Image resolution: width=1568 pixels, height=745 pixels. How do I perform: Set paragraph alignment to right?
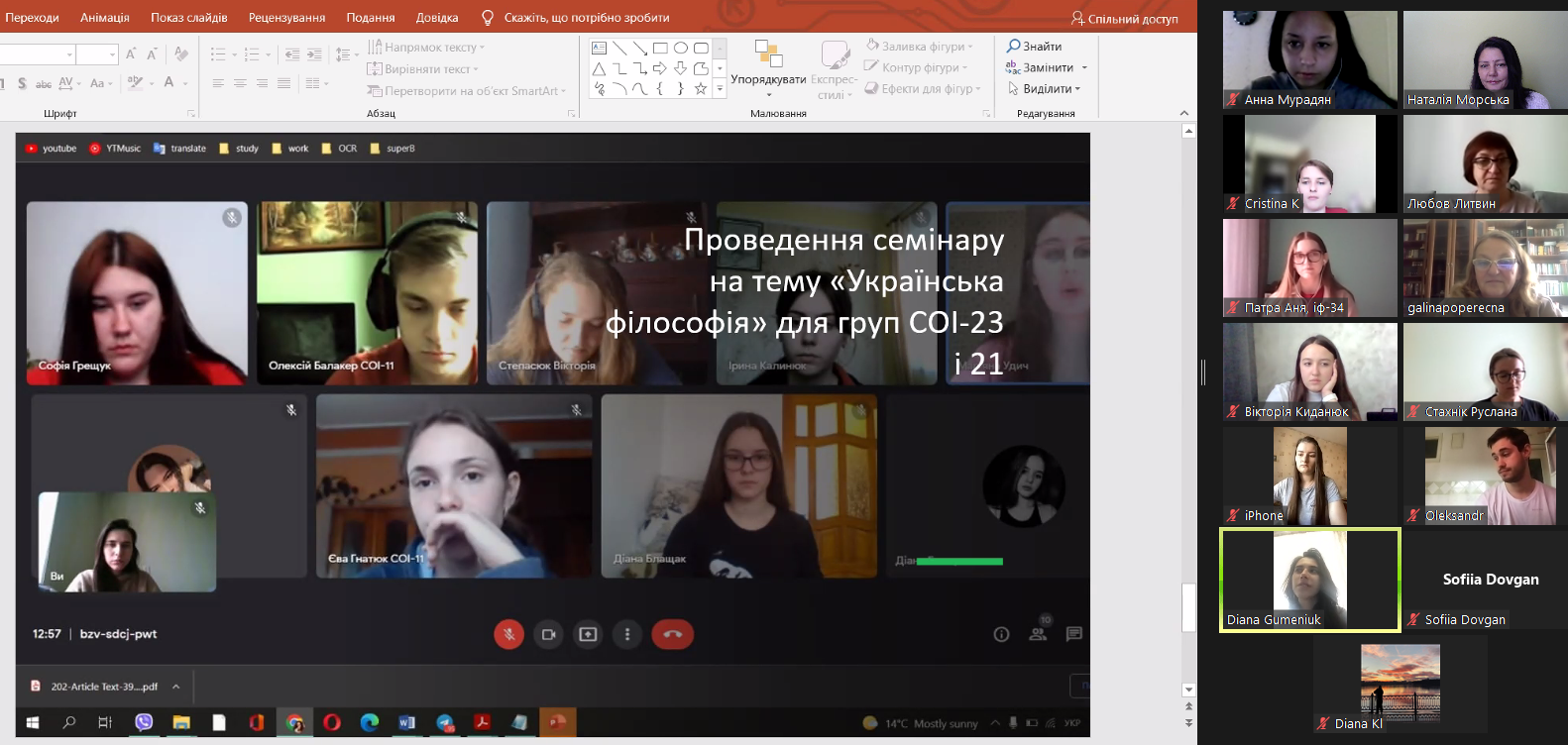click(x=262, y=83)
